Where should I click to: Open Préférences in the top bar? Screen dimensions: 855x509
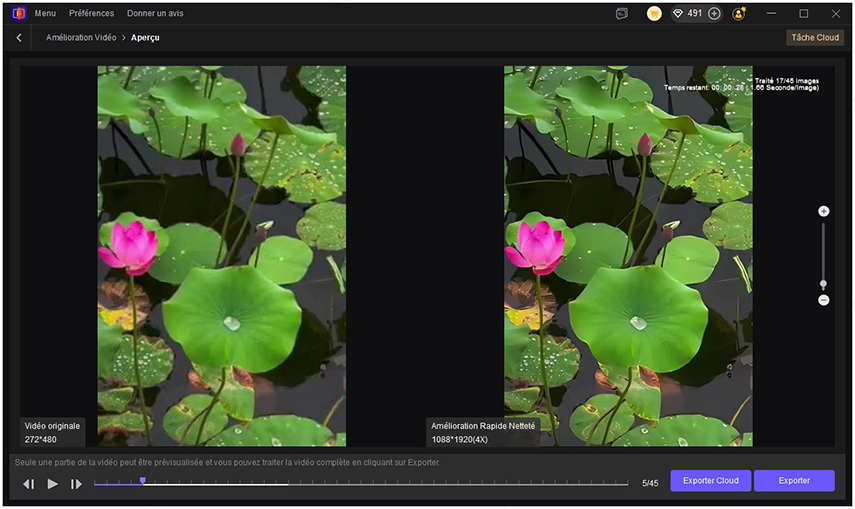tap(91, 14)
